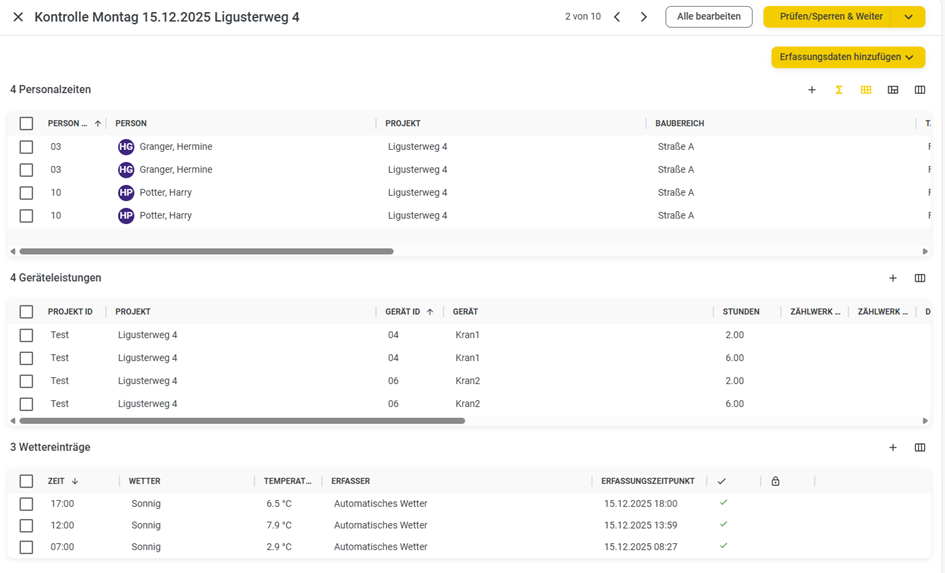
Task: Click the WETTER column header
Action: [145, 481]
